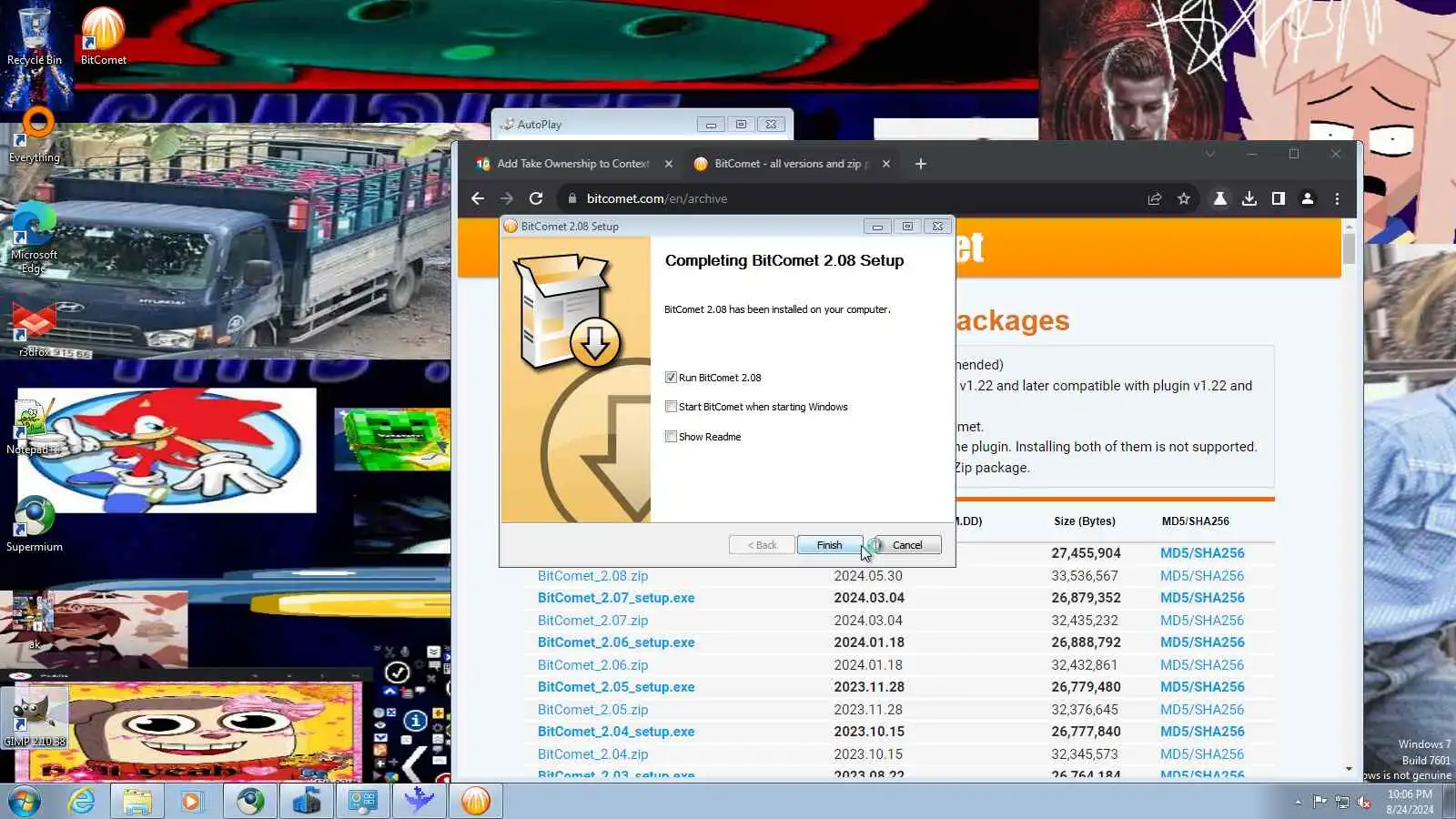Image resolution: width=1456 pixels, height=819 pixels.
Task: Download BitComet_2.06.zip
Action: 593,665
